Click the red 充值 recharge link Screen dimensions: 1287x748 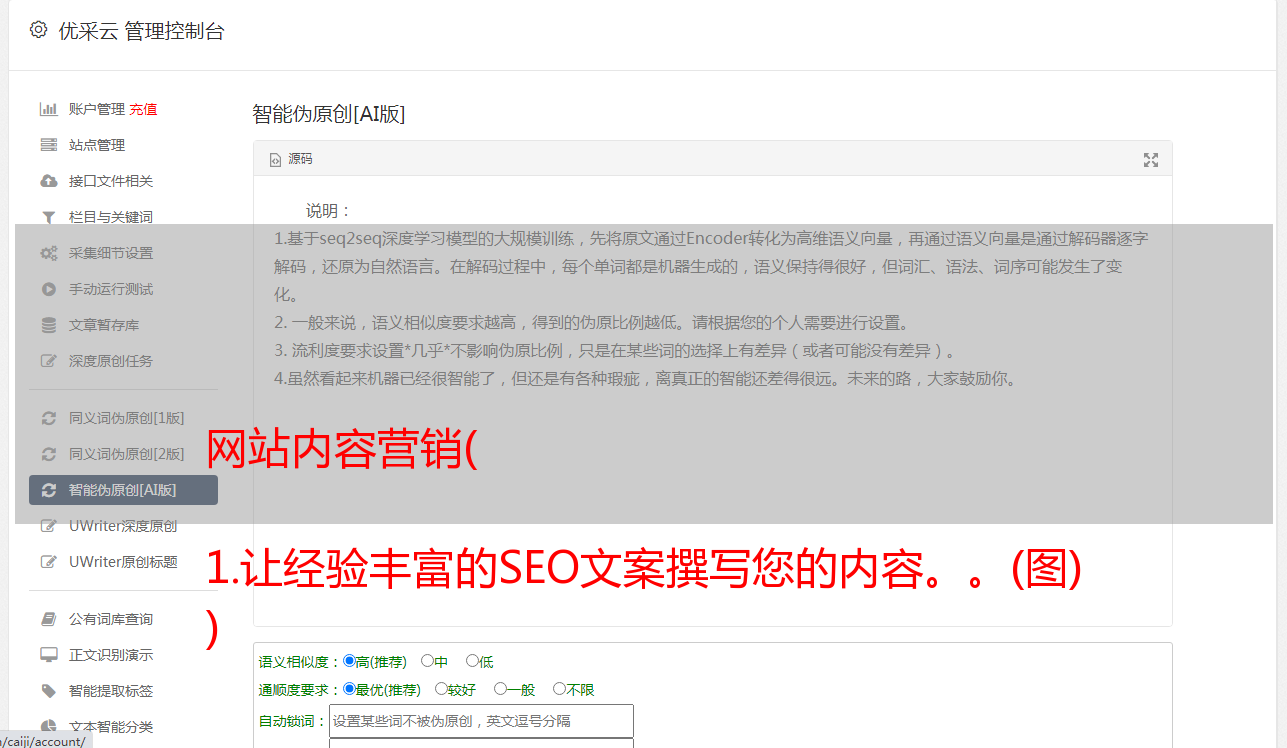click(143, 109)
